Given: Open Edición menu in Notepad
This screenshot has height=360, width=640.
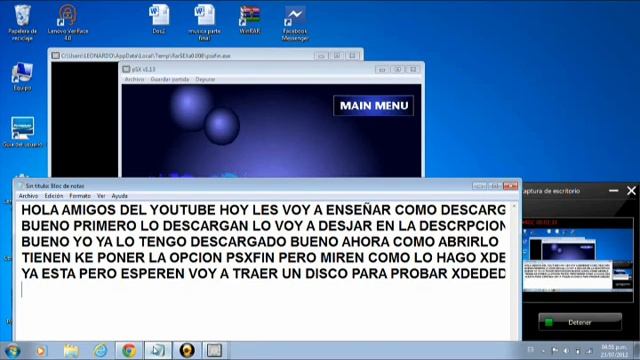Looking at the screenshot, I should coord(54,196).
